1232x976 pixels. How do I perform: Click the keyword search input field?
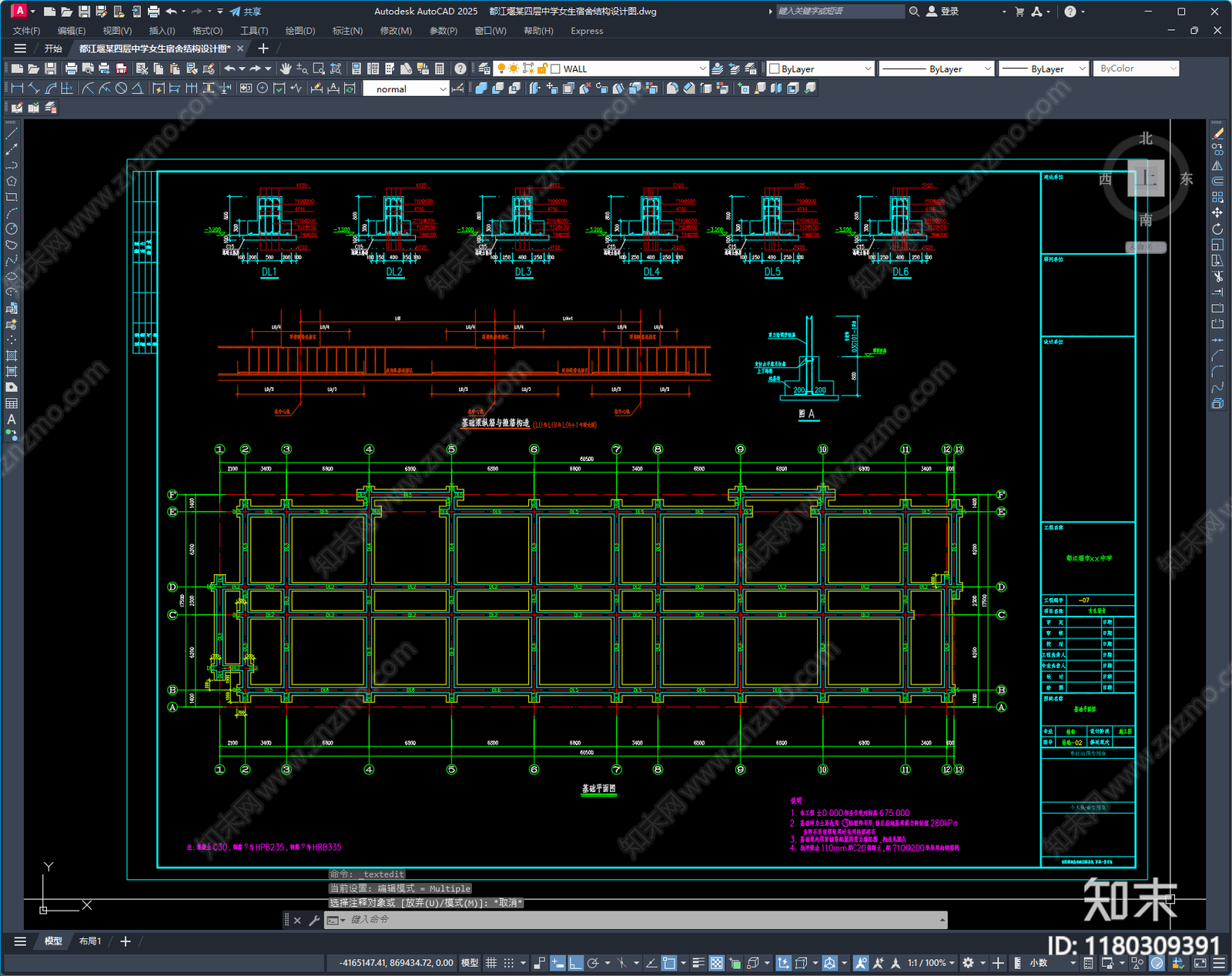(839, 12)
